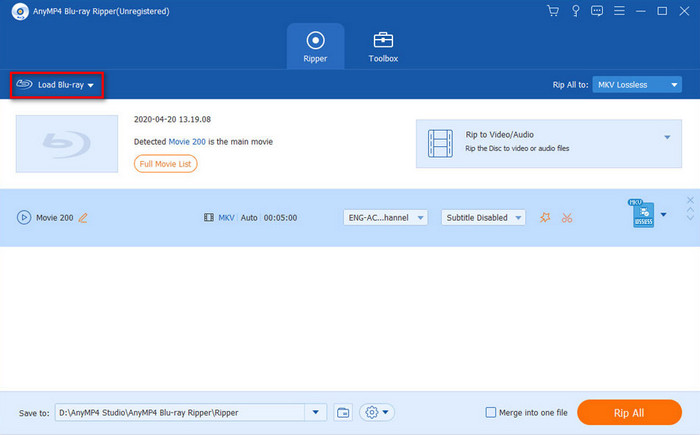
Task: Click the film strip rip mode icon
Action: click(440, 143)
